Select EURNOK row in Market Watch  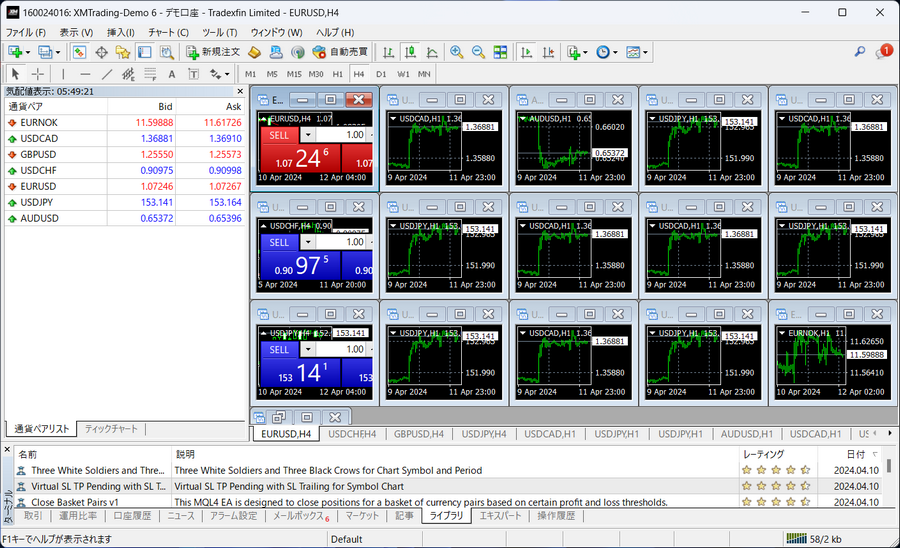125,122
